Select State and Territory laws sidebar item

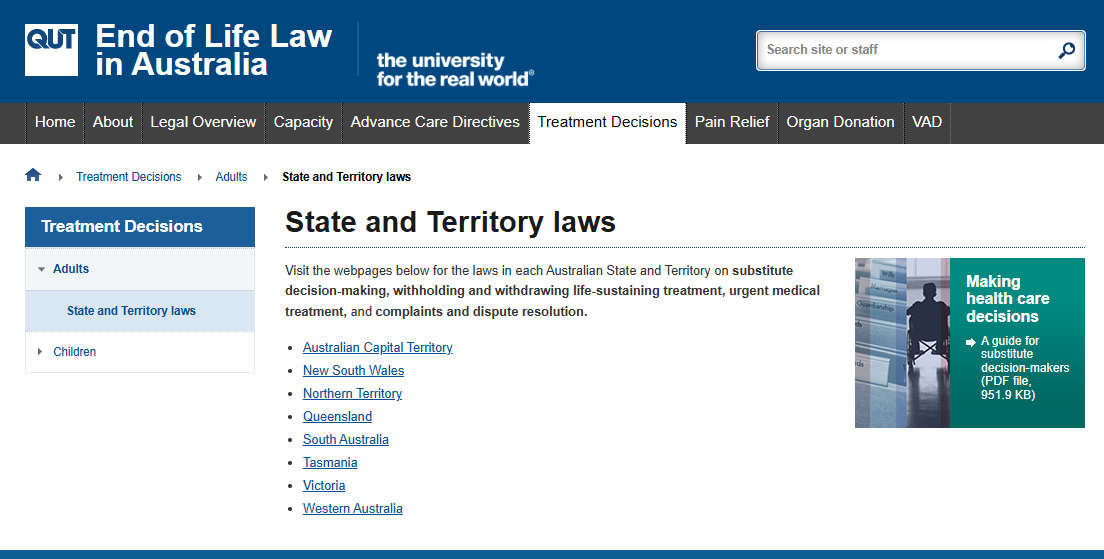coord(140,311)
